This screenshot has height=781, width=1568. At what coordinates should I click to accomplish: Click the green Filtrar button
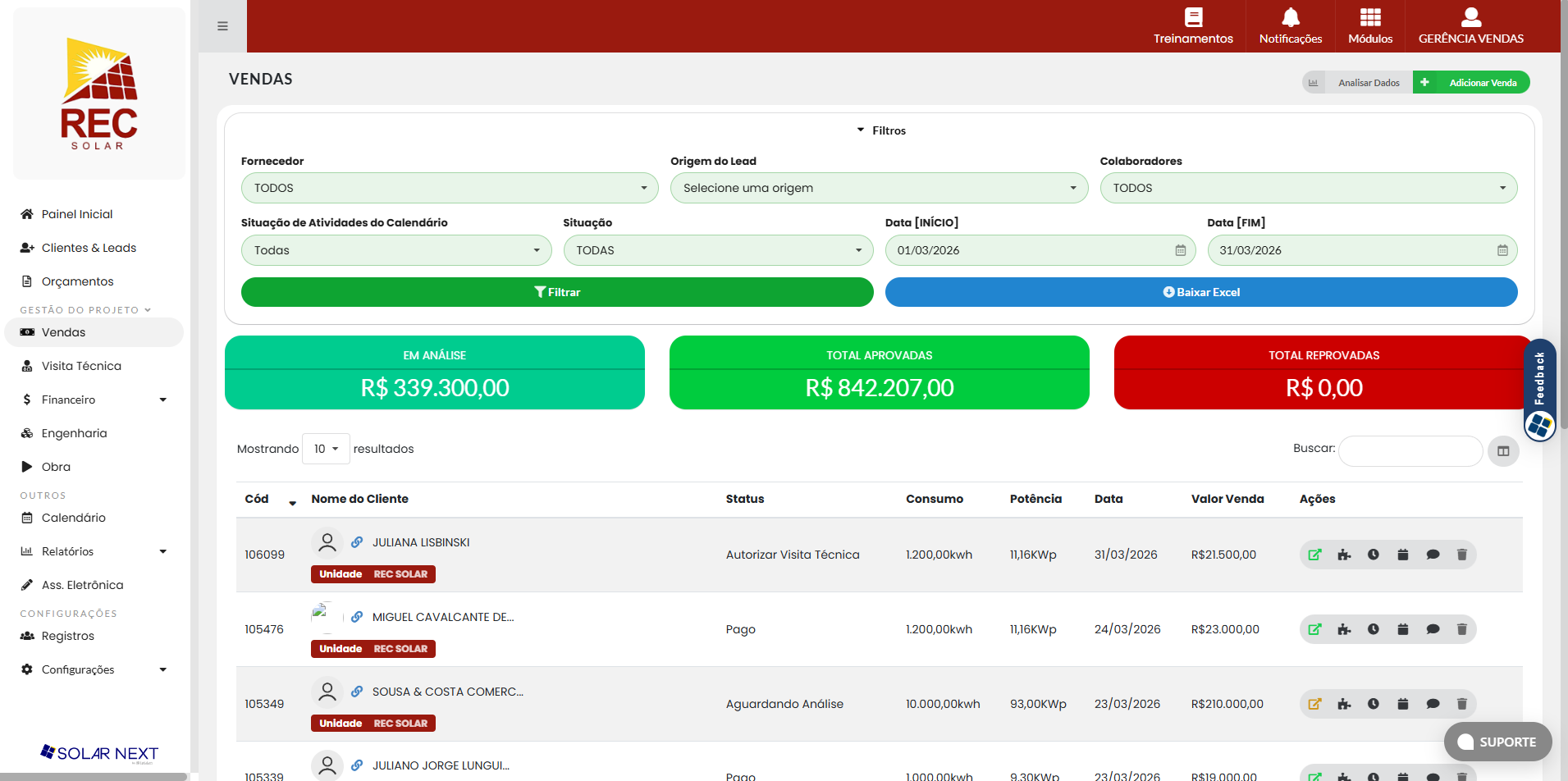click(x=557, y=292)
